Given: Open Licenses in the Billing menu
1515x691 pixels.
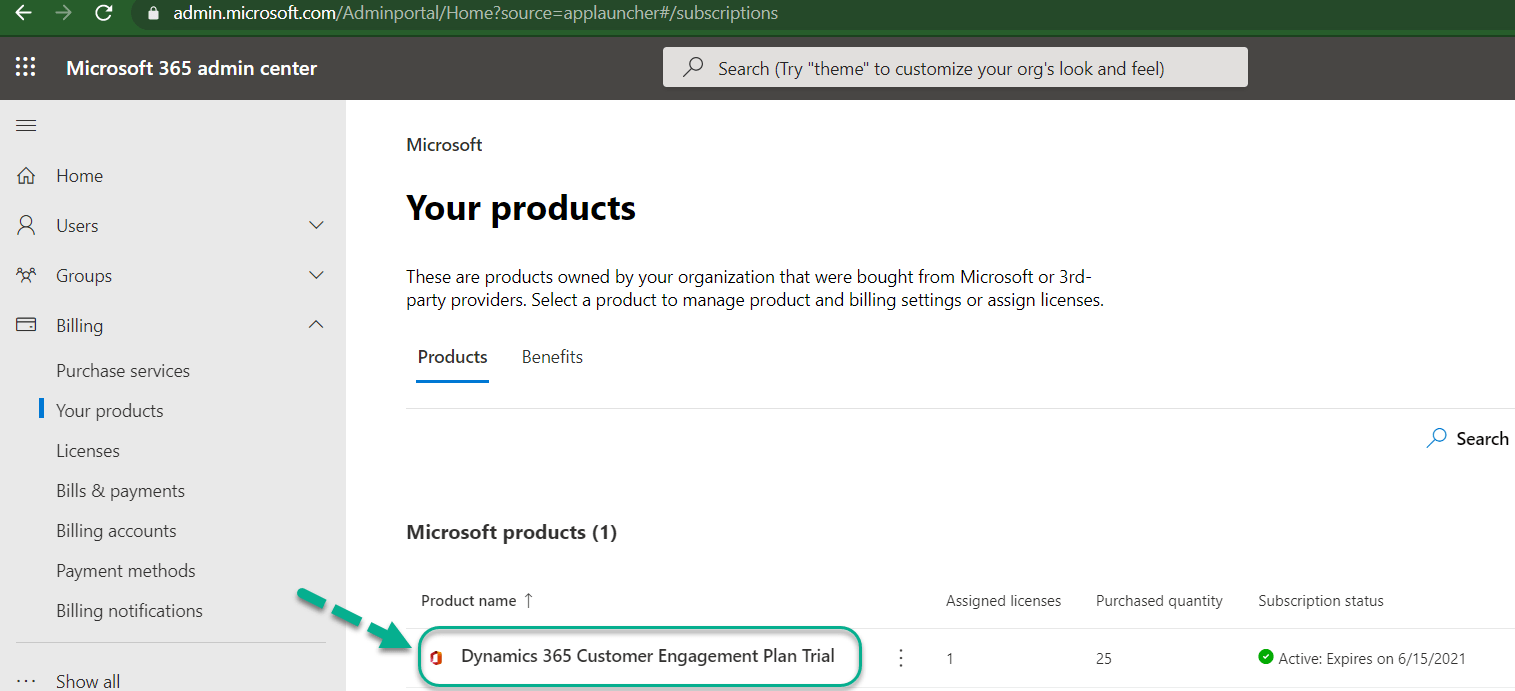Looking at the screenshot, I should coord(88,451).
